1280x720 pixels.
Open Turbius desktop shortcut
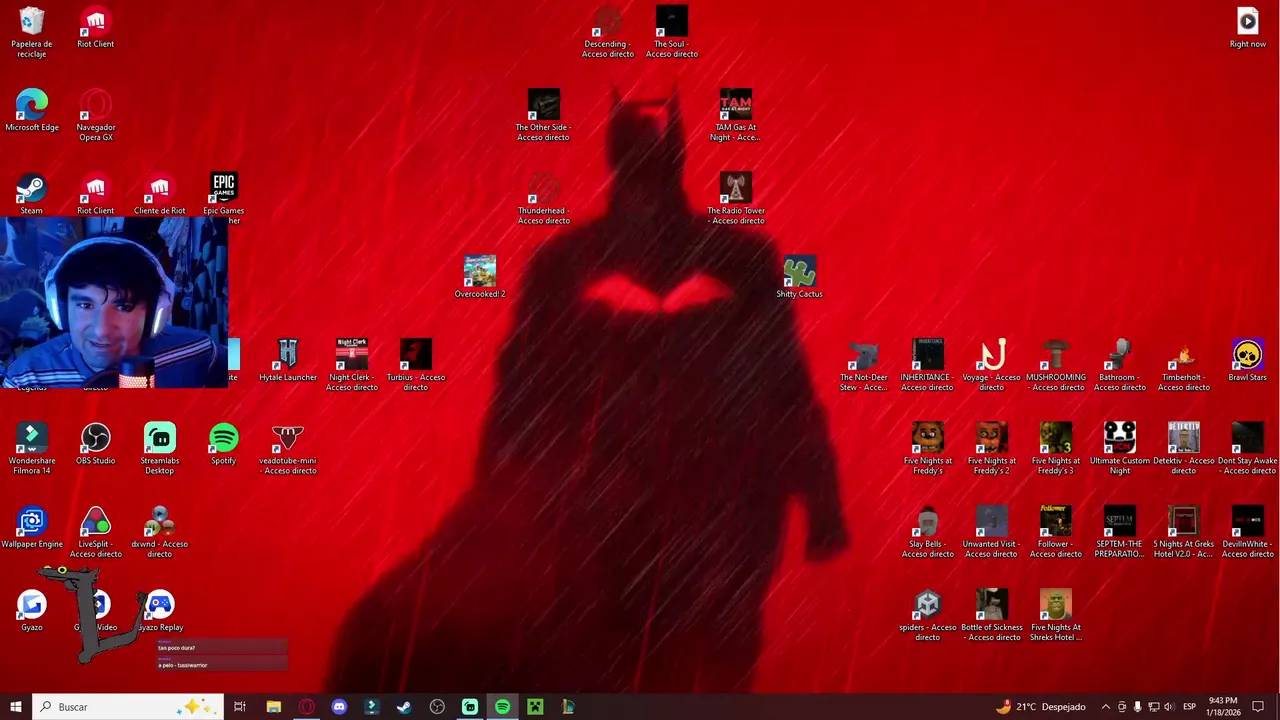click(416, 366)
